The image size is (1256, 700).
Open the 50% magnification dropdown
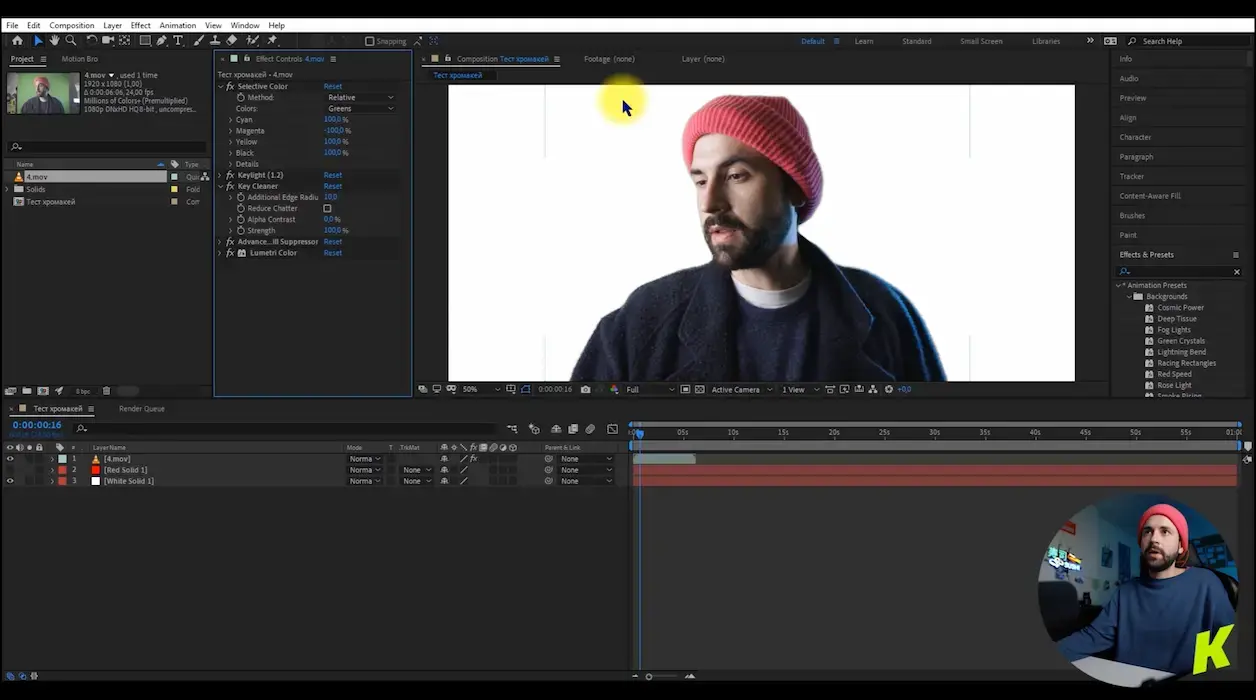pyautogui.click(x=481, y=389)
